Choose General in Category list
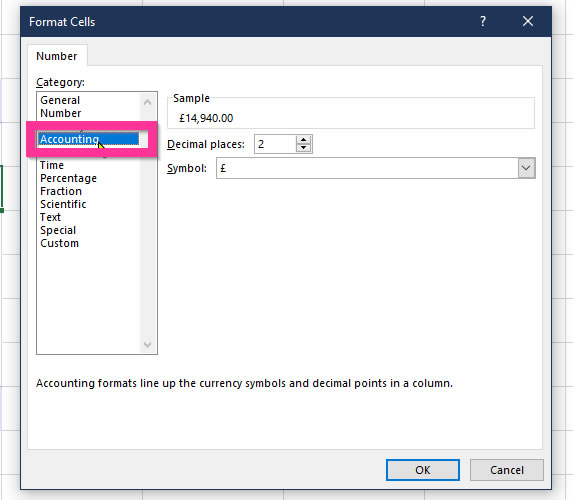 tap(60, 100)
